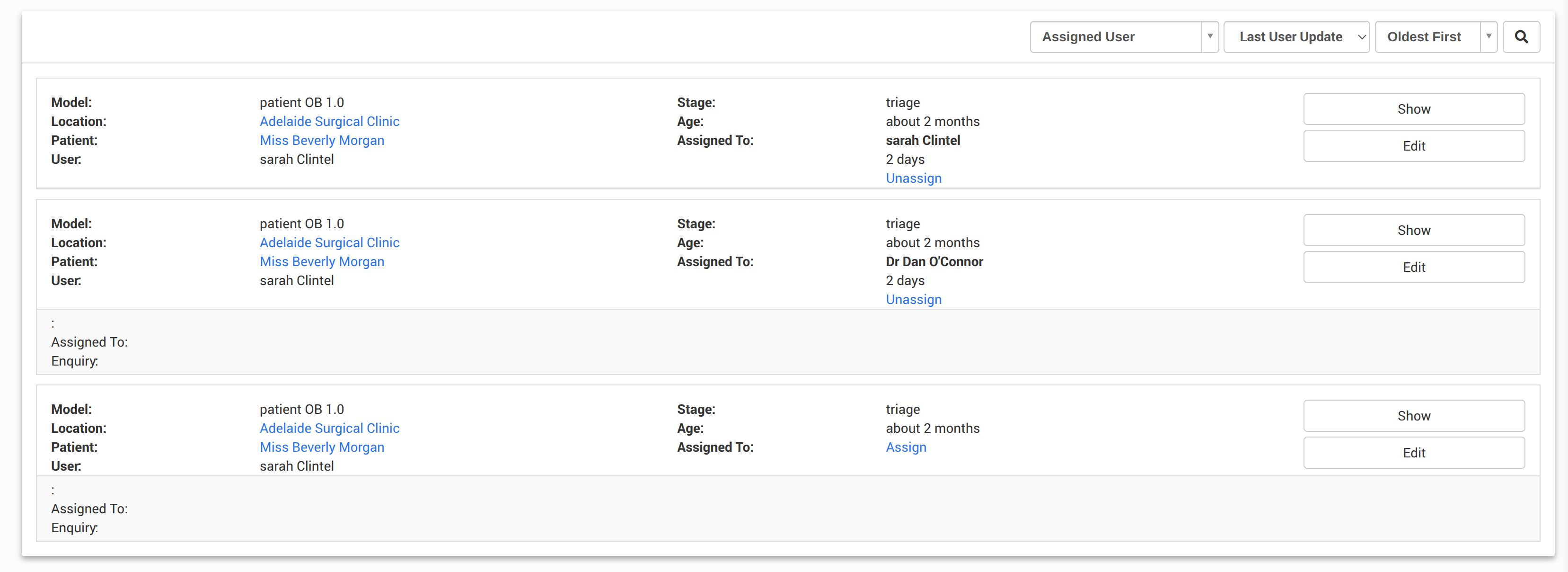The height and width of the screenshot is (572, 1568).
Task: Open Adelaide Surgical Clinic in first record
Action: click(x=329, y=121)
